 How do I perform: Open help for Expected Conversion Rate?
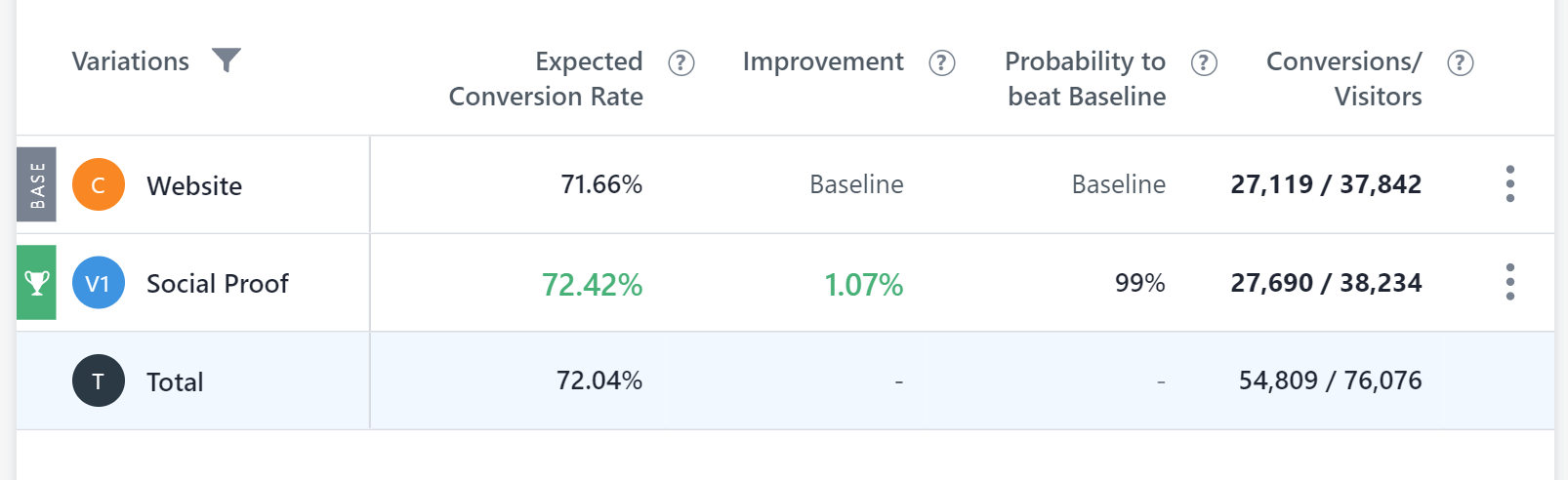tap(681, 63)
